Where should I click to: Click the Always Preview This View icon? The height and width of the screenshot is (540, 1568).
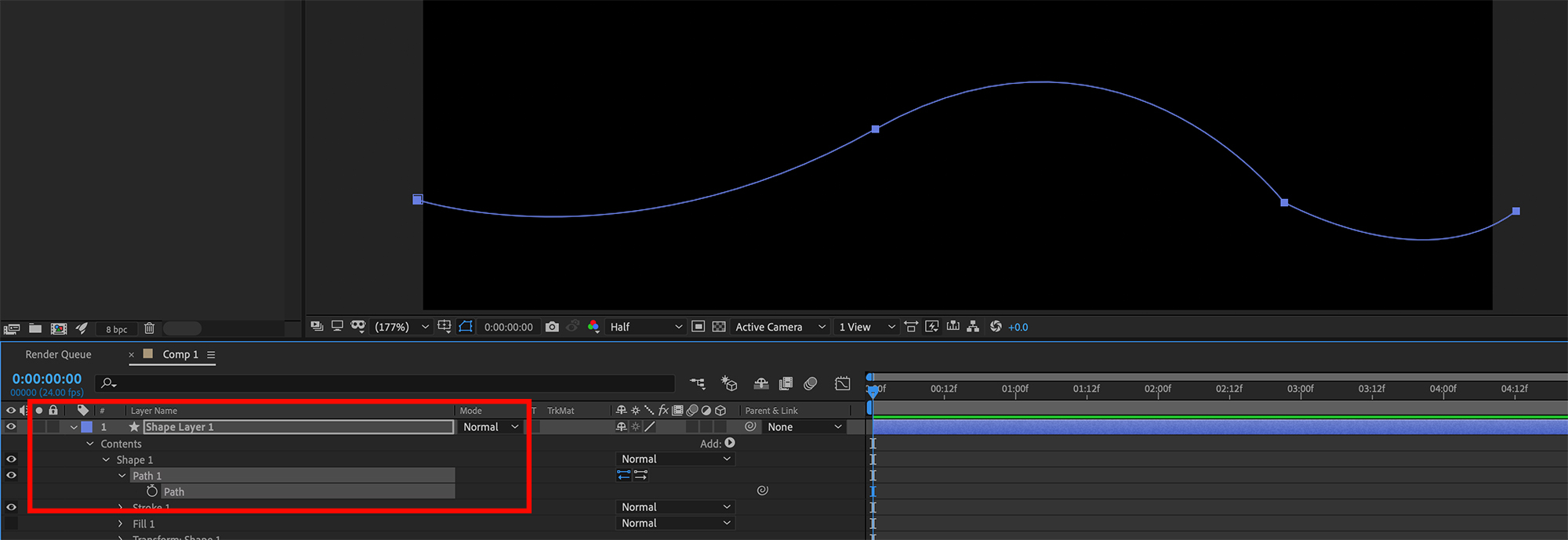(317, 326)
